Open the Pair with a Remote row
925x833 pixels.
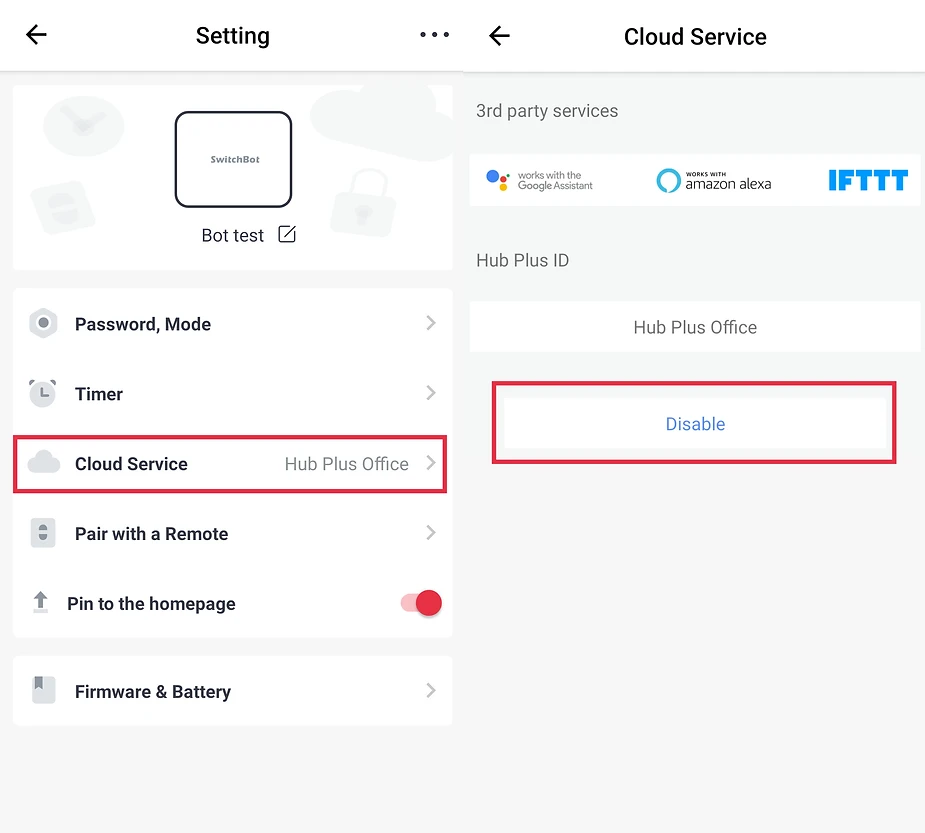click(232, 533)
